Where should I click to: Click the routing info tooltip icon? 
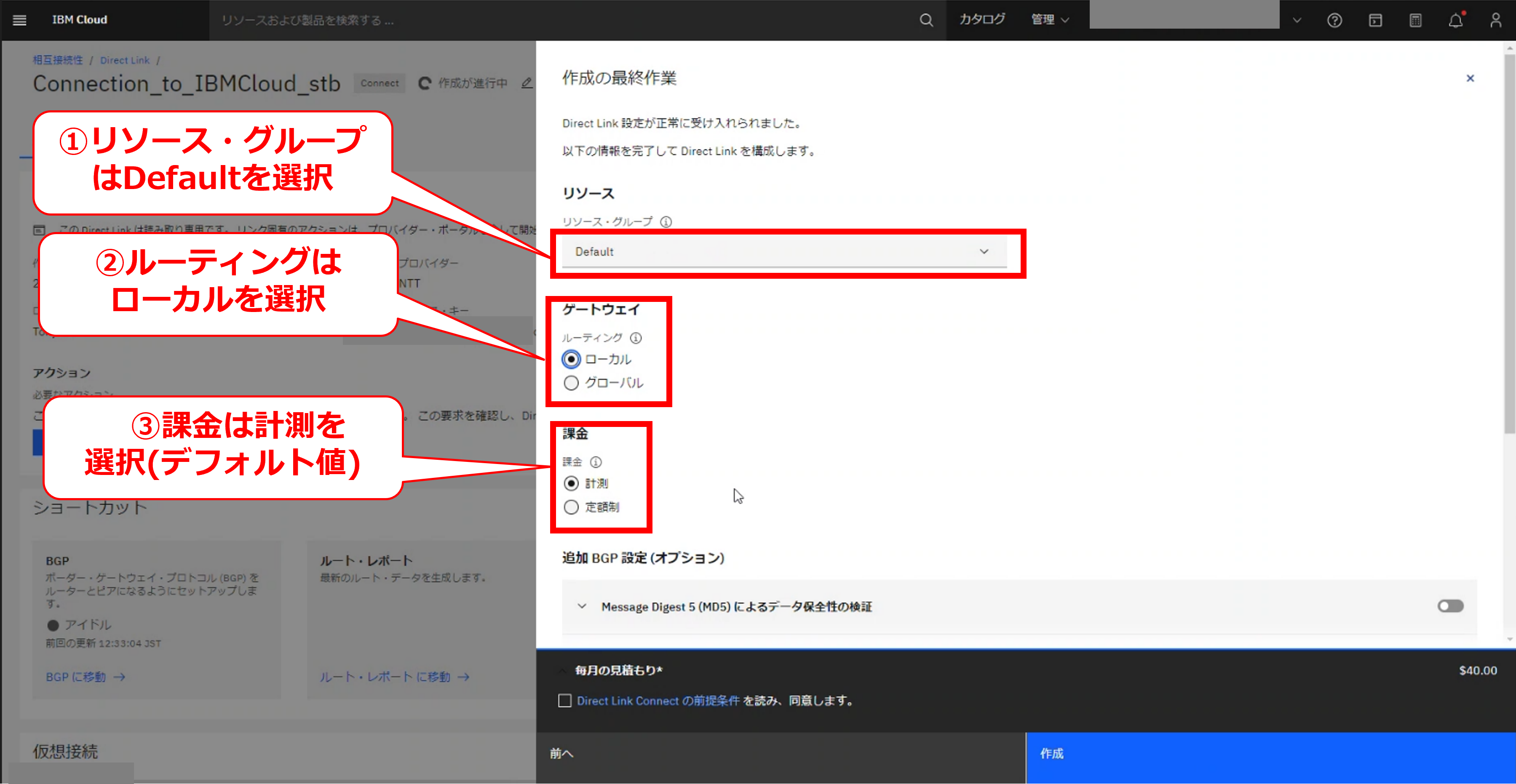click(636, 338)
